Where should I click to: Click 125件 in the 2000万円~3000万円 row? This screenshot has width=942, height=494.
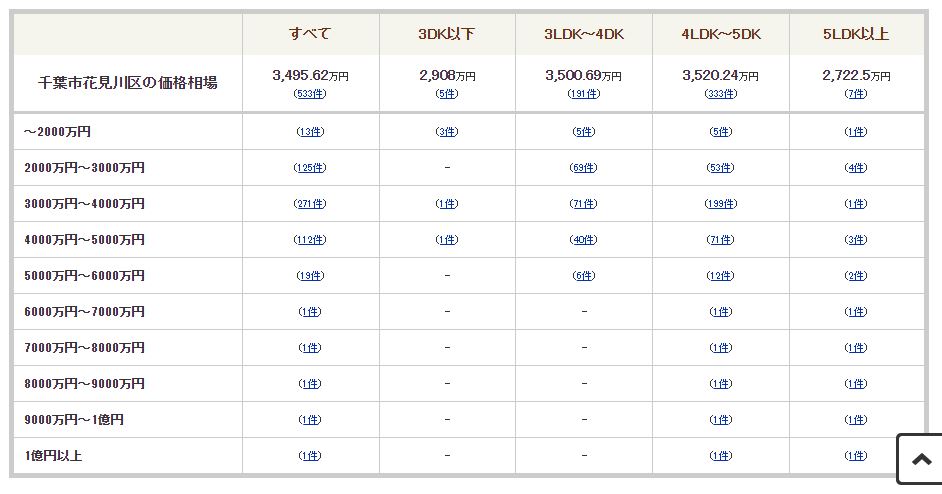pos(310,168)
